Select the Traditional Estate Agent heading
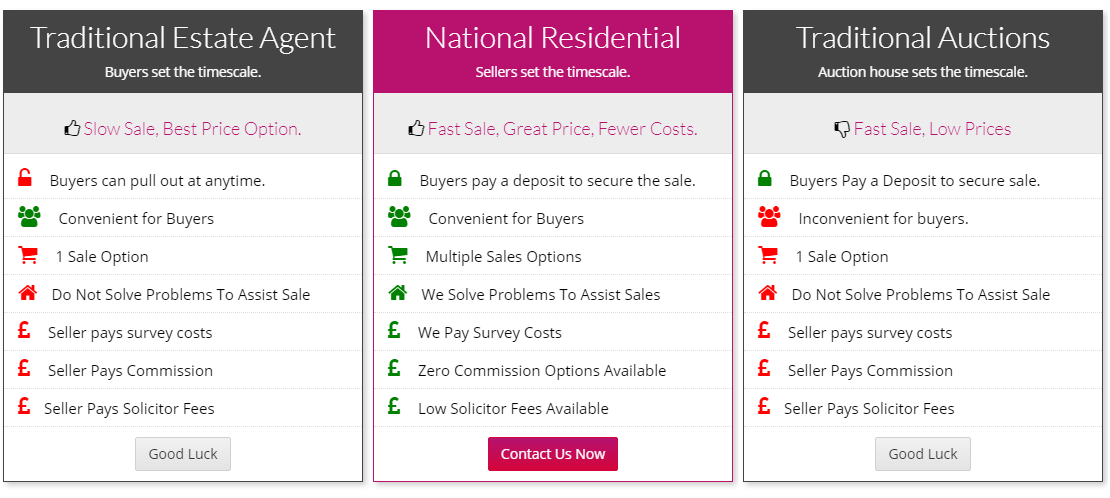The width and height of the screenshot is (1110, 498). pyautogui.click(x=183, y=38)
